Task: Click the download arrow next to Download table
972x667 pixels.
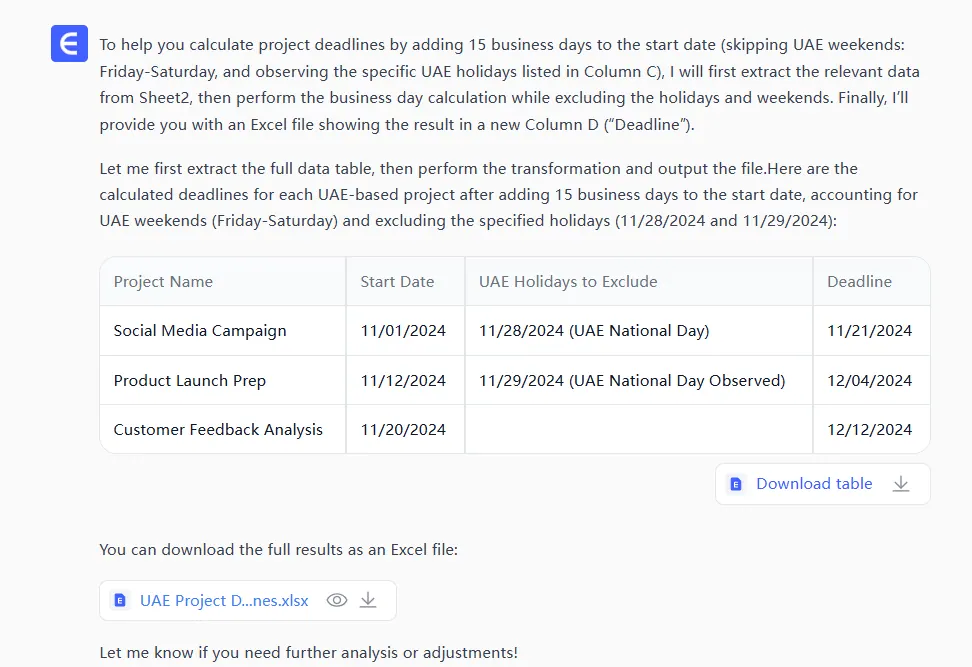Action: pyautogui.click(x=901, y=484)
